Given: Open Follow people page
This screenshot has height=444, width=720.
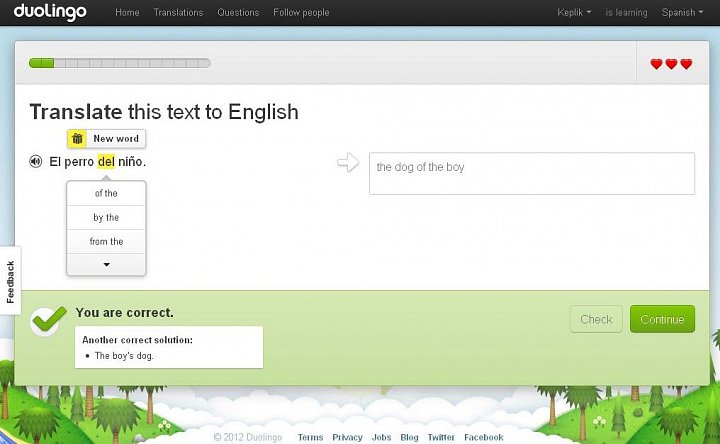Looking at the screenshot, I should pos(301,12).
